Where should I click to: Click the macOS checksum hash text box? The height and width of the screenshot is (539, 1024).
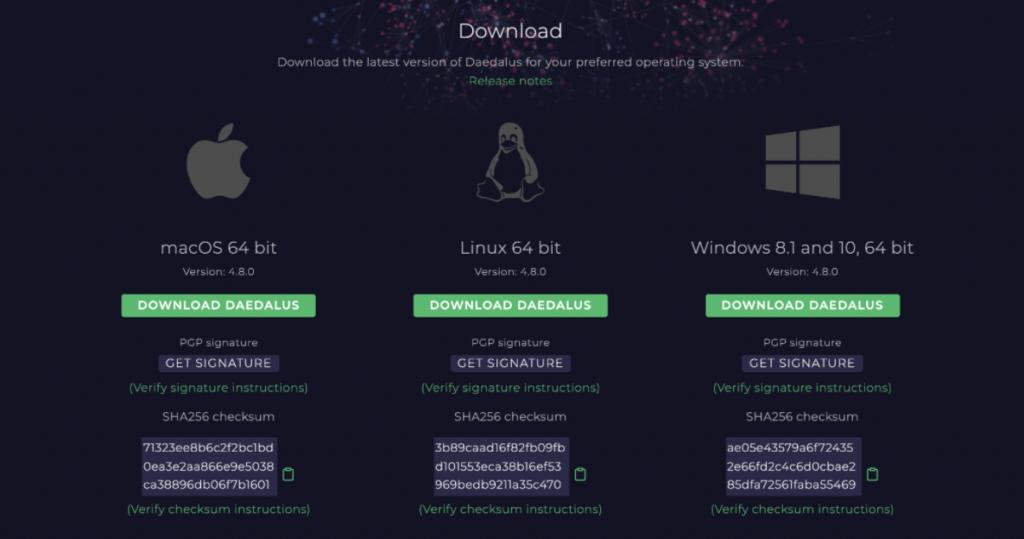[x=208, y=466]
